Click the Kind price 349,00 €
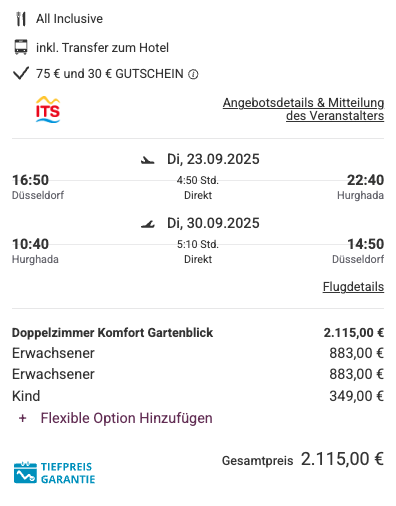The height and width of the screenshot is (506, 396). click(x=357, y=396)
